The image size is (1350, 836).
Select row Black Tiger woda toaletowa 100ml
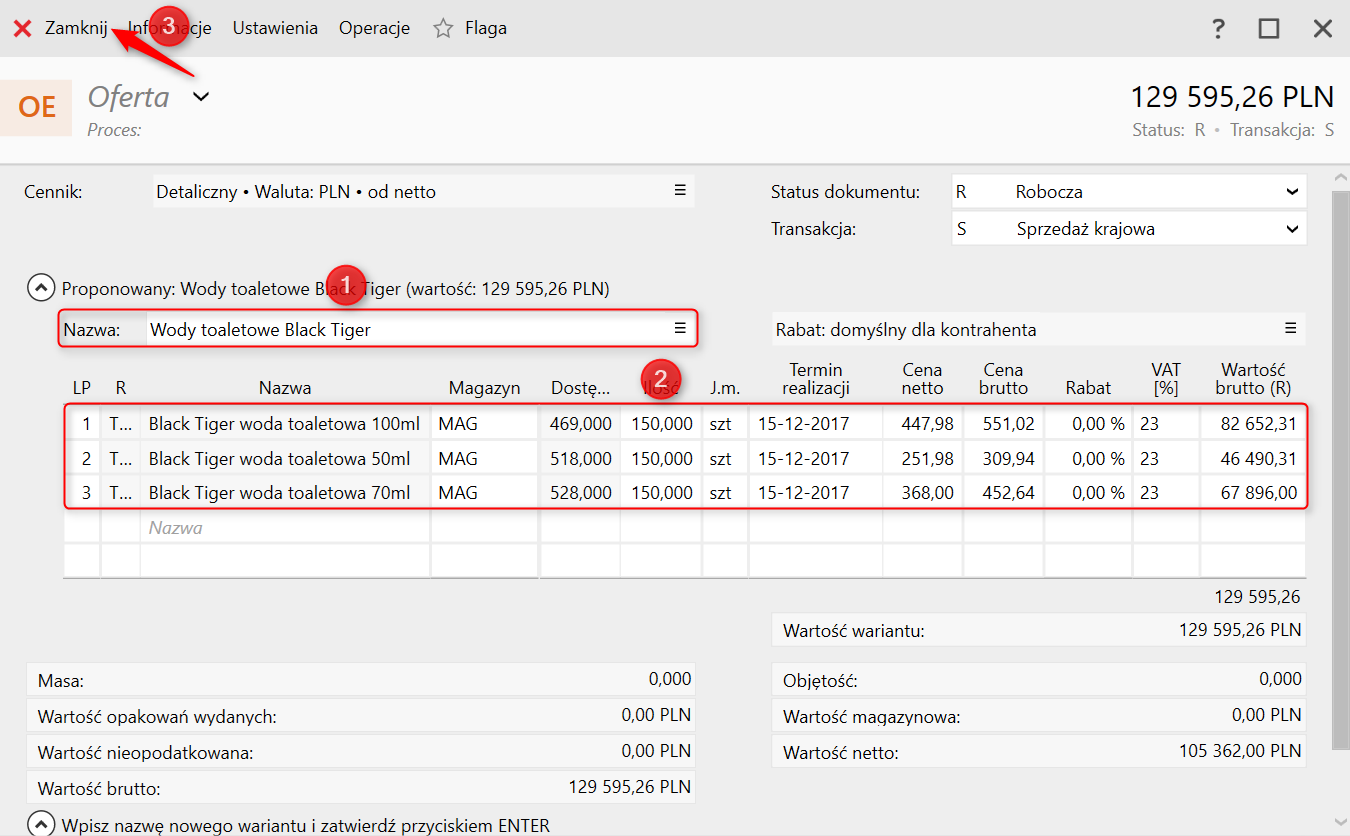click(284, 424)
